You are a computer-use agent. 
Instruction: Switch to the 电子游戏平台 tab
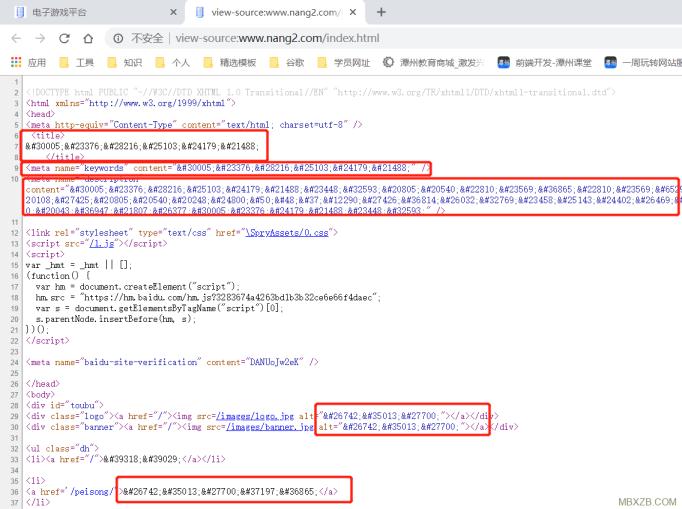coord(94,12)
